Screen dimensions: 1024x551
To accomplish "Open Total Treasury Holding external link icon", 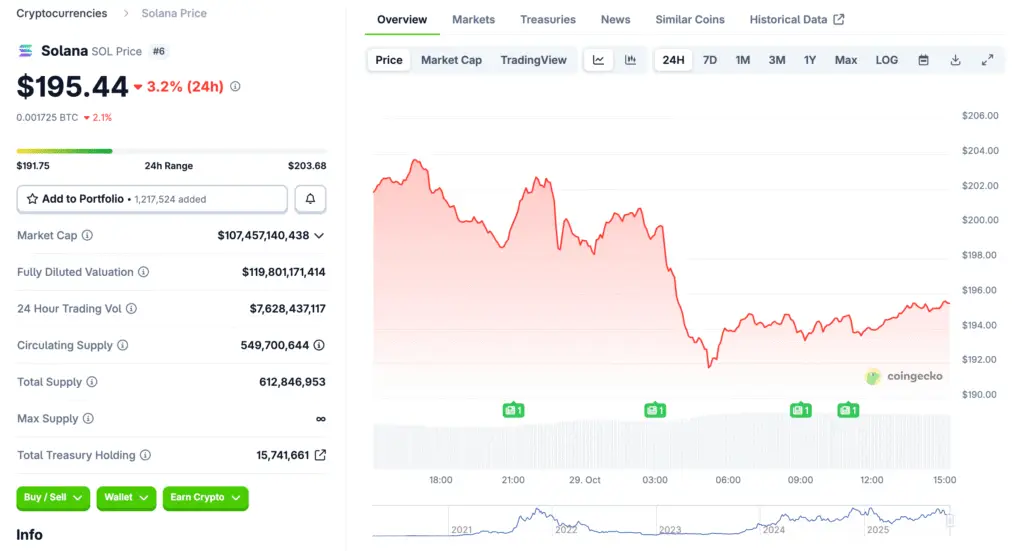I will pos(320,455).
